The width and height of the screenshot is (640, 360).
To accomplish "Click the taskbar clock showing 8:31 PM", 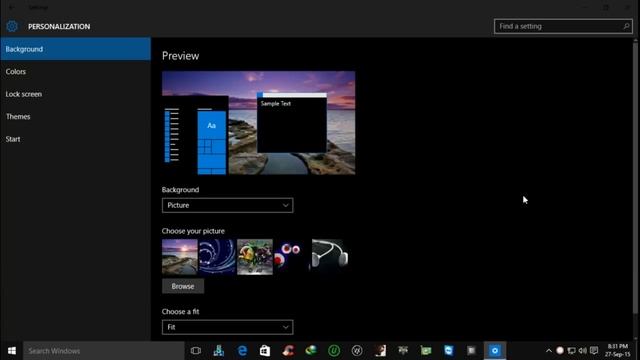I will 618,351.
